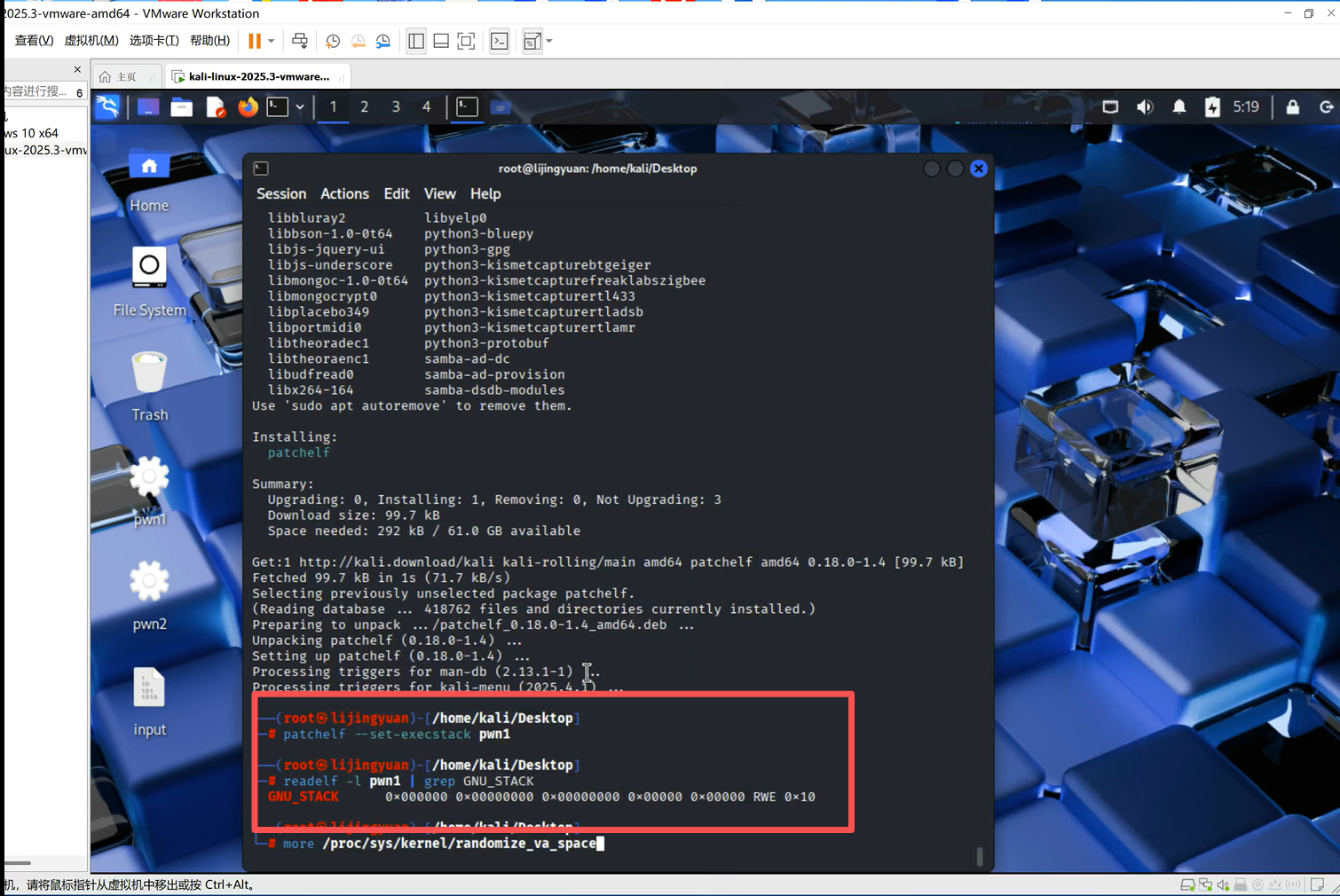Launch the text editor from panel

pos(216,106)
